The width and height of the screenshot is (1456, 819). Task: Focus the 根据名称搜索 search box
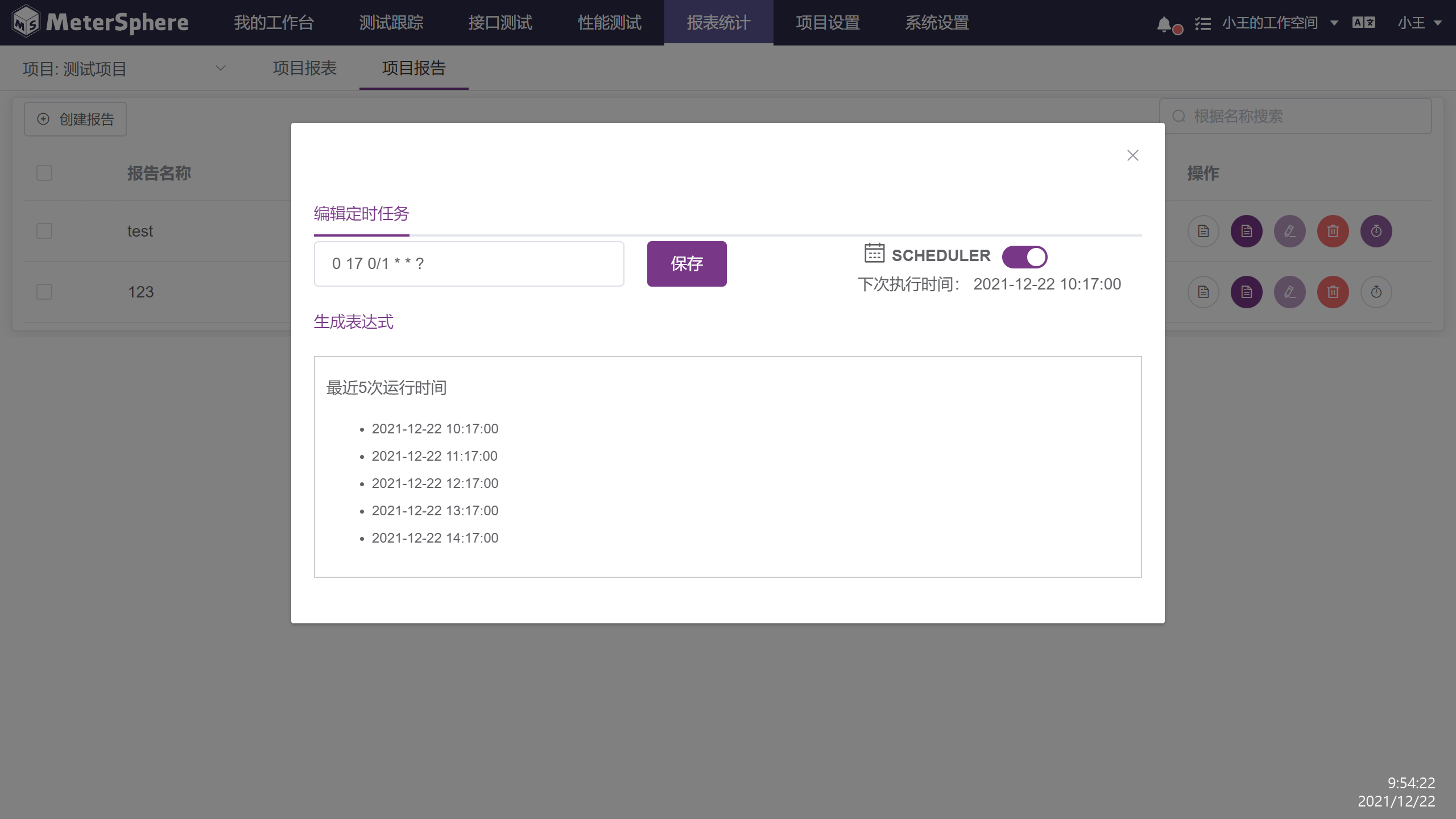point(1296,117)
